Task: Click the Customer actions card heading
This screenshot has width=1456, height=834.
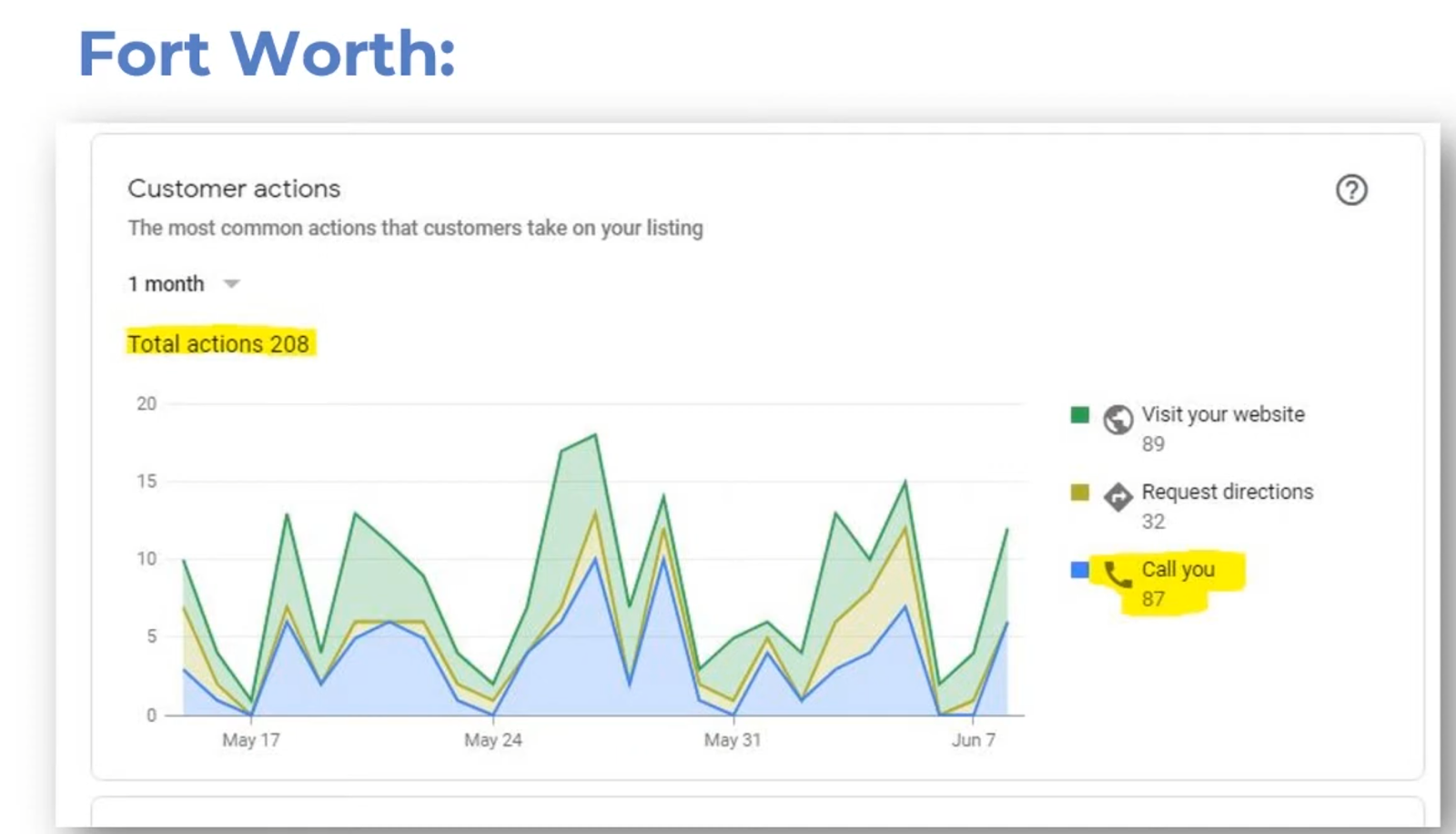Action: (234, 188)
